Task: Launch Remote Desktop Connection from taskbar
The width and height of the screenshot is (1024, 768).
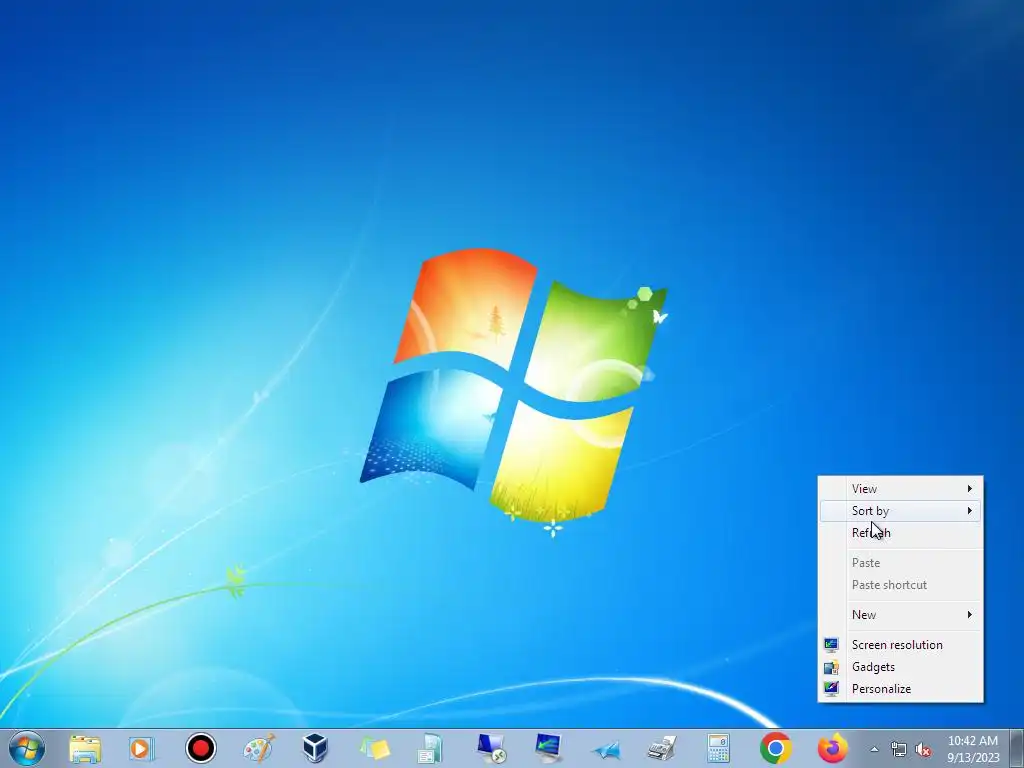Action: point(491,748)
